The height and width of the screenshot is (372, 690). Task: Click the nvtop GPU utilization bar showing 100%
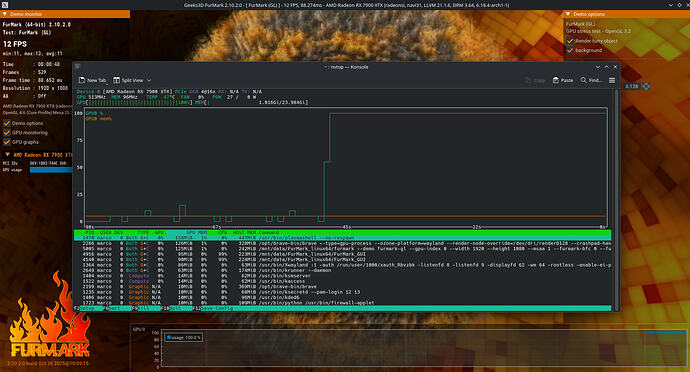(x=135, y=102)
